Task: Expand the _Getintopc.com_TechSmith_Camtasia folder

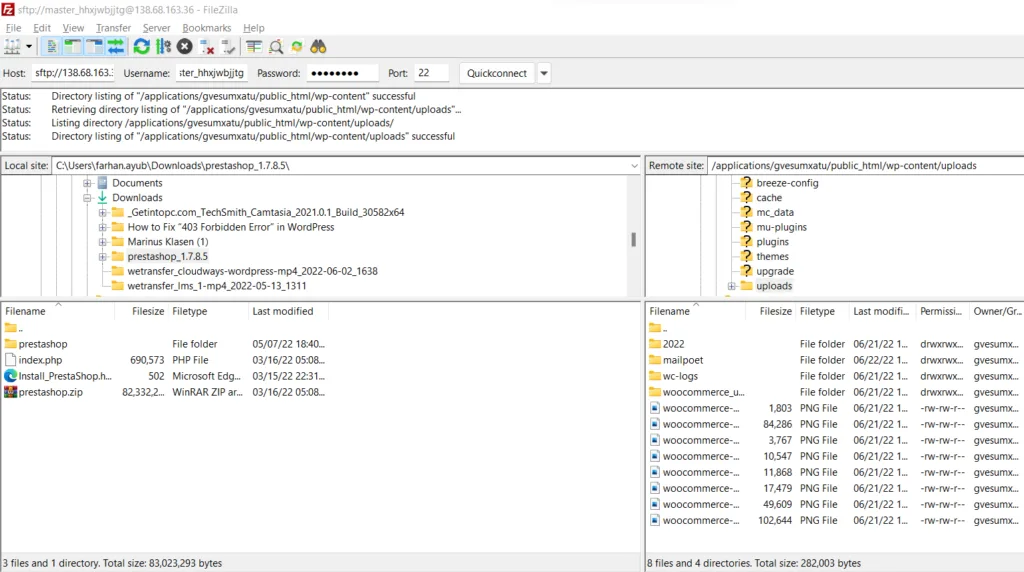Action: point(103,213)
